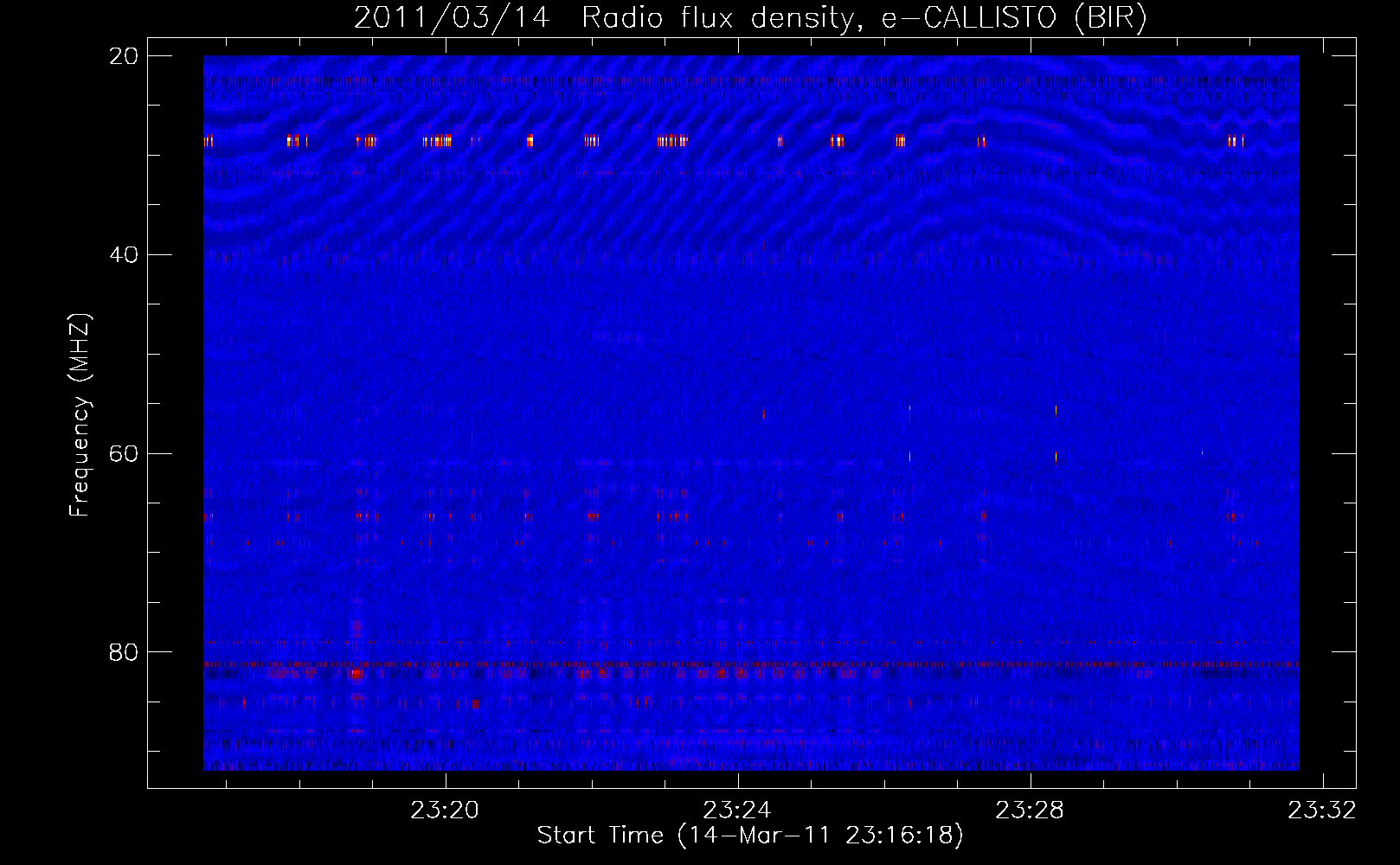Click the 80 frequency tick label

124,652
